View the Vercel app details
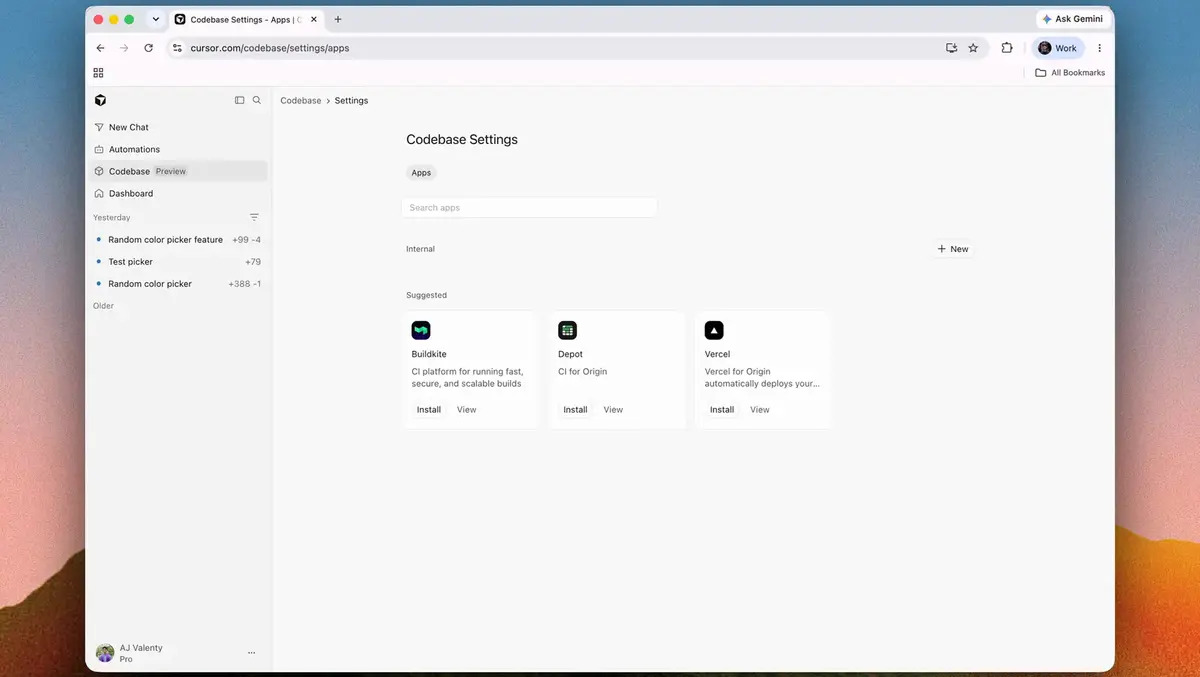The image size is (1200, 677). coord(760,410)
